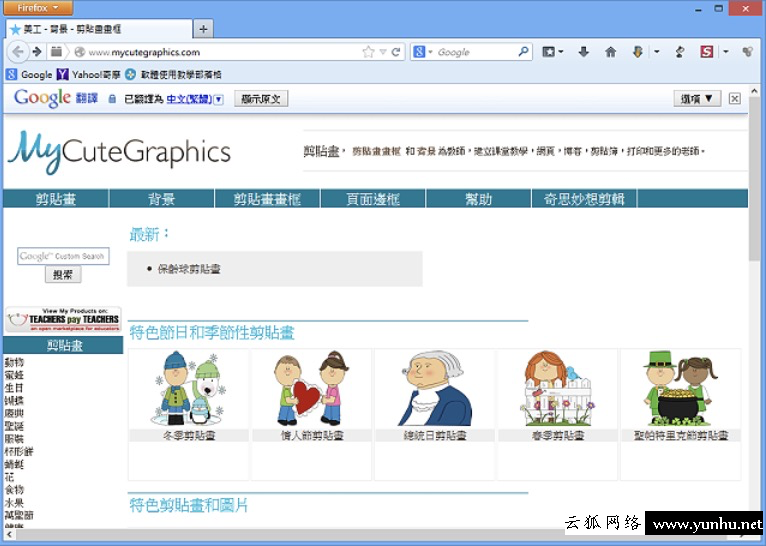Click the 顯示原文 show original button

261,99
